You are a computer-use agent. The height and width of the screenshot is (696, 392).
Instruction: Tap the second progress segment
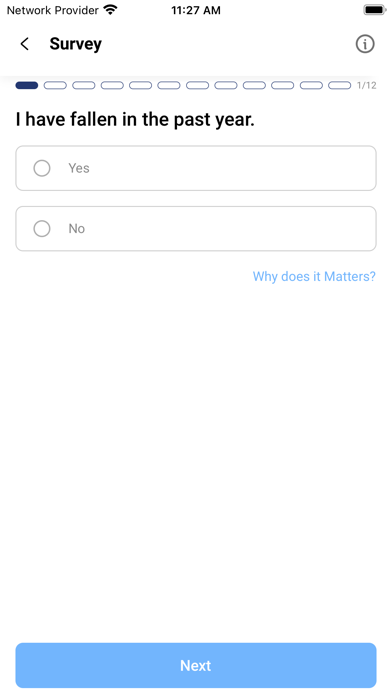coord(55,85)
